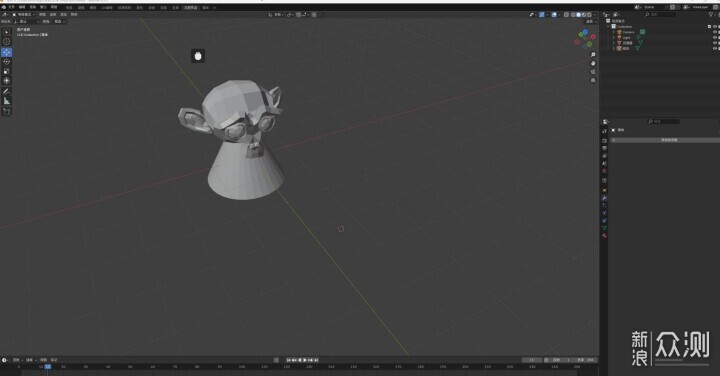Toggle camera view in the viewport
This screenshot has width=720, height=376.
[x=593, y=72]
